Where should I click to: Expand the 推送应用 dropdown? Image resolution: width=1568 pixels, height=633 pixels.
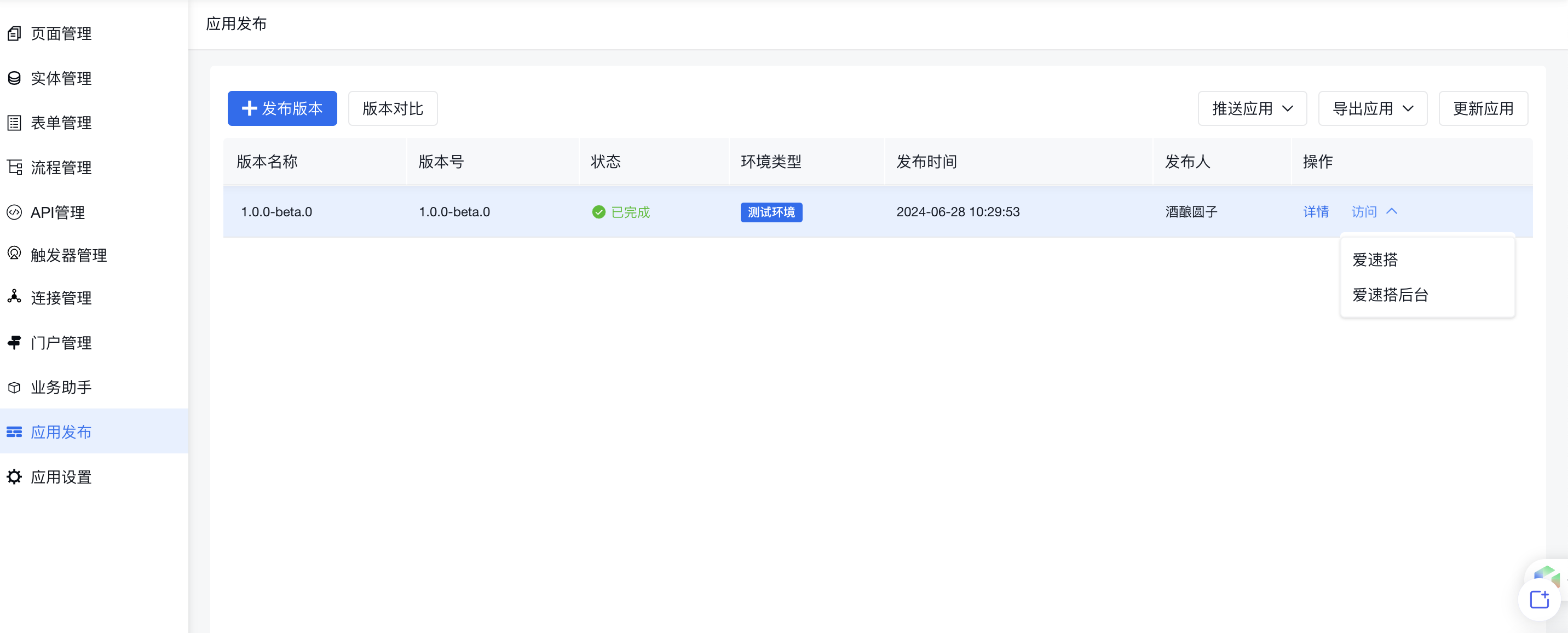click(1252, 108)
